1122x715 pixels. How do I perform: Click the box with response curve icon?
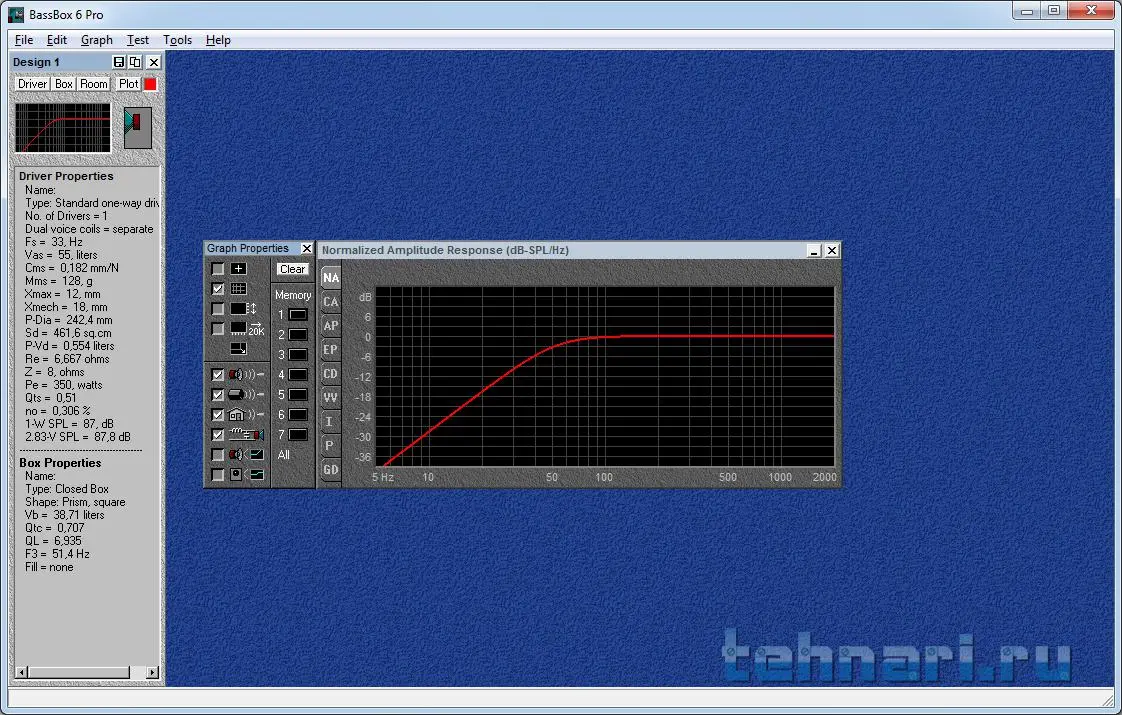246,475
